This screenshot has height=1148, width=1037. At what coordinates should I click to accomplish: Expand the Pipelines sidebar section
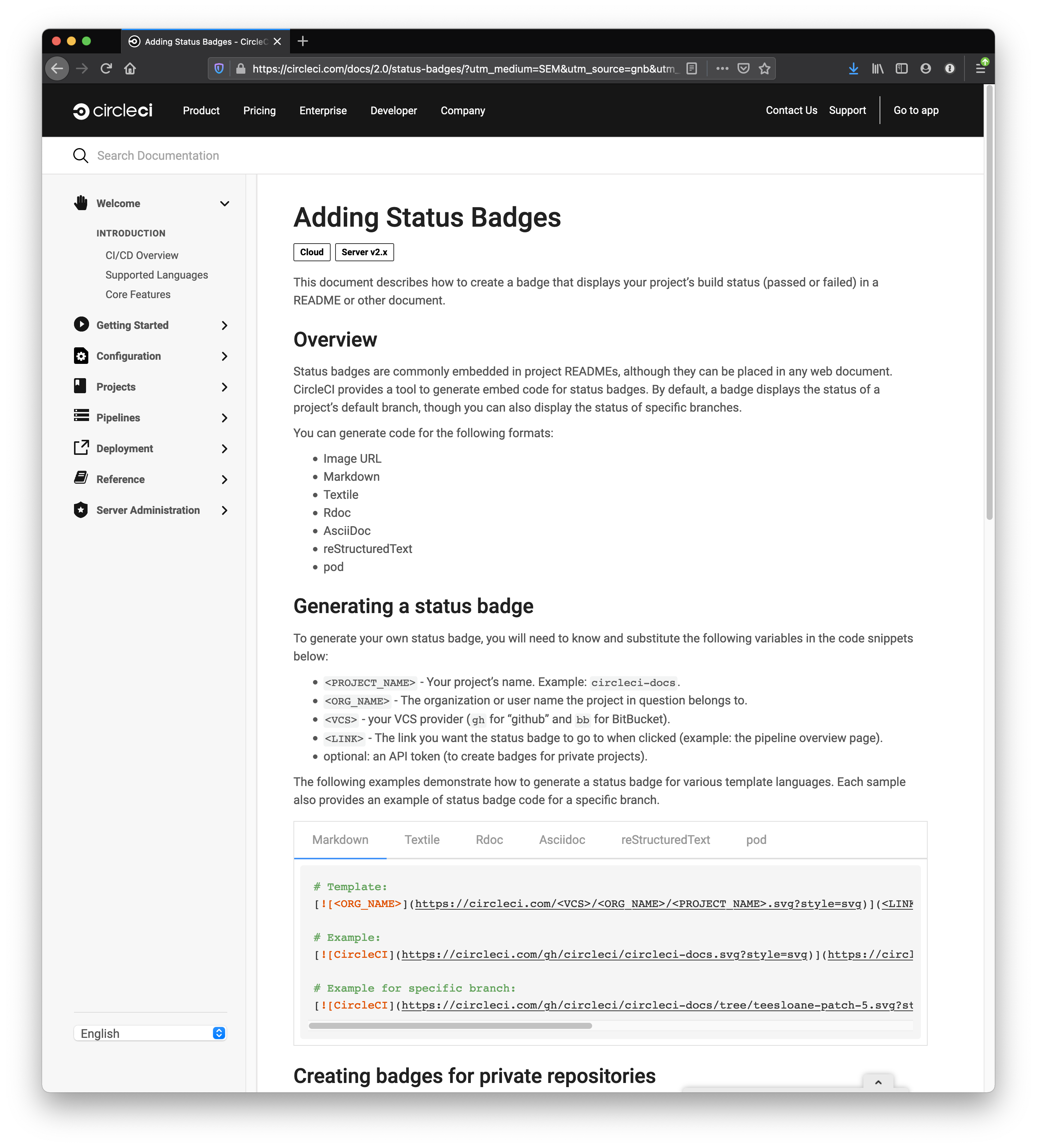(224, 417)
